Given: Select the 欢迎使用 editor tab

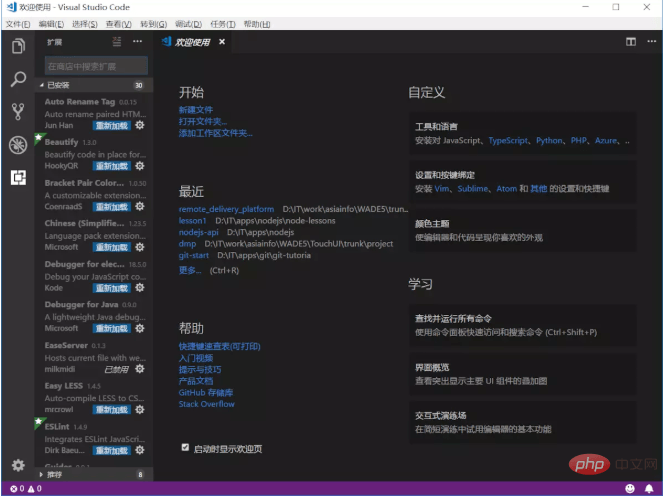Looking at the screenshot, I should [193, 42].
